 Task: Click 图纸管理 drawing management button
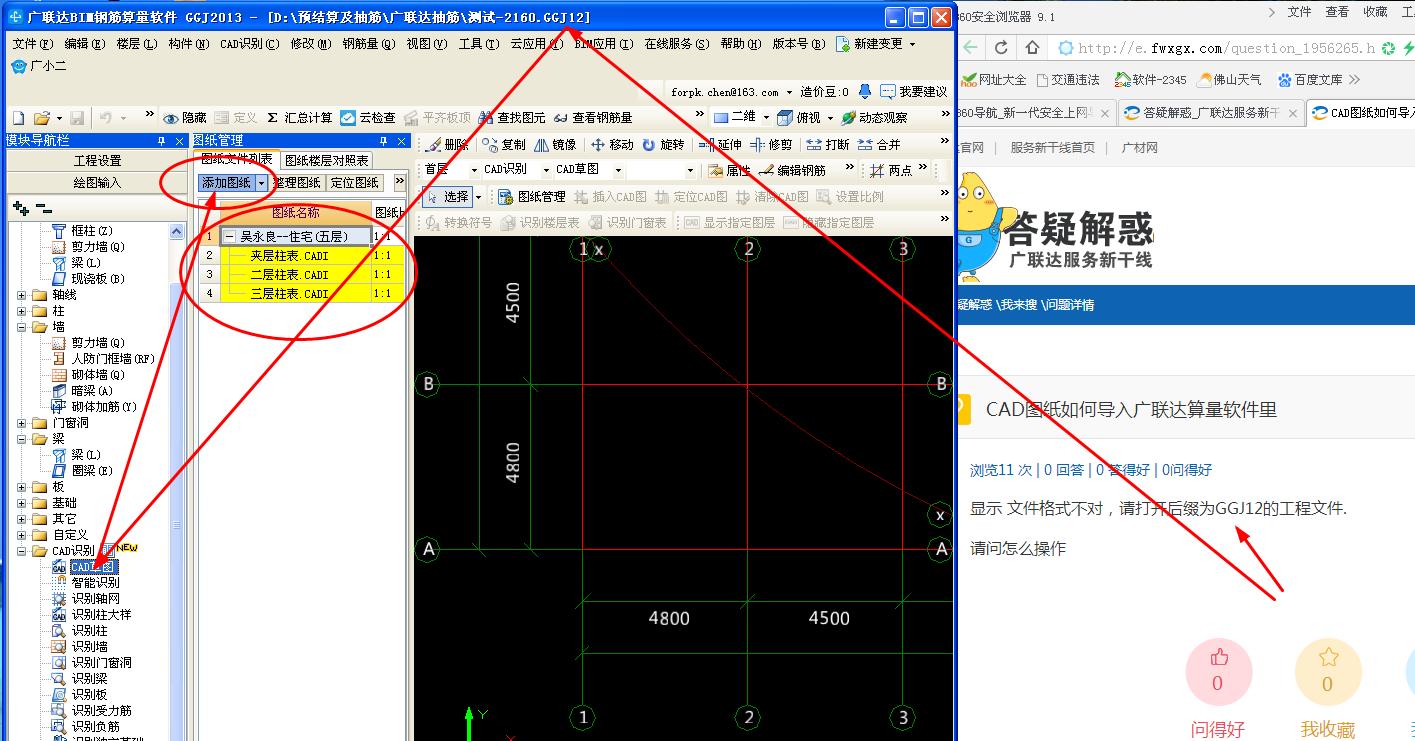click(x=531, y=196)
